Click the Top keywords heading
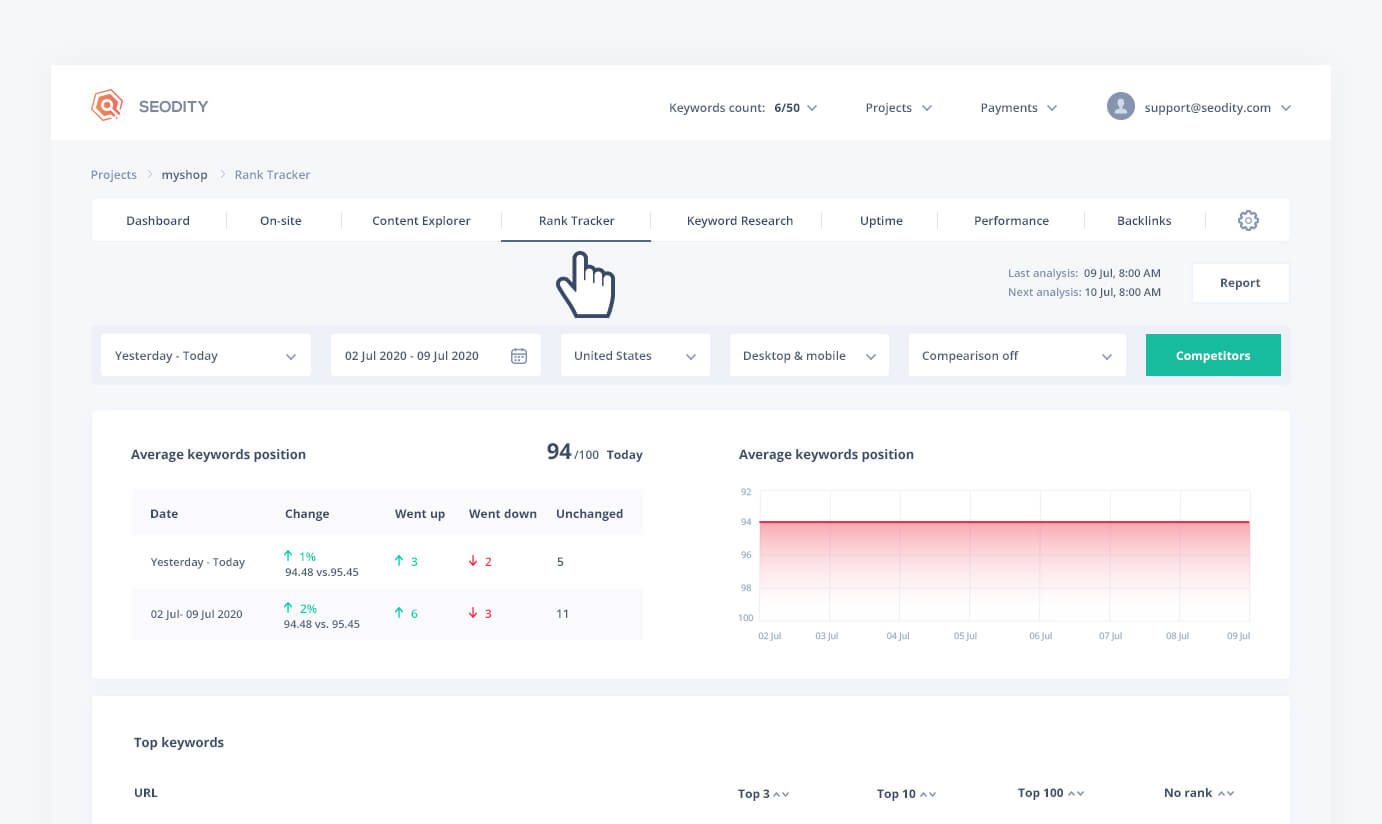Screen dimensions: 1382x824 [x=179, y=743]
